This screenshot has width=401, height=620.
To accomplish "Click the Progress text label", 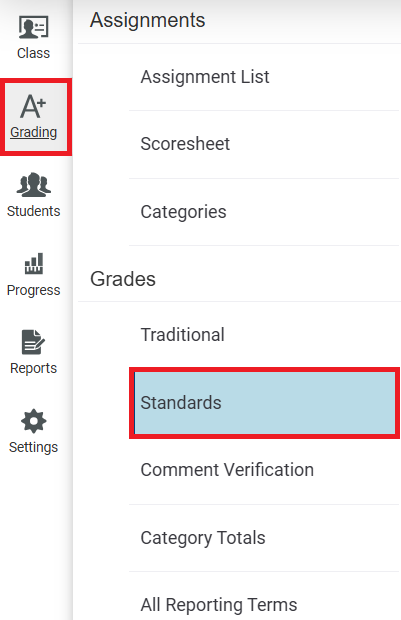I will tap(34, 290).
